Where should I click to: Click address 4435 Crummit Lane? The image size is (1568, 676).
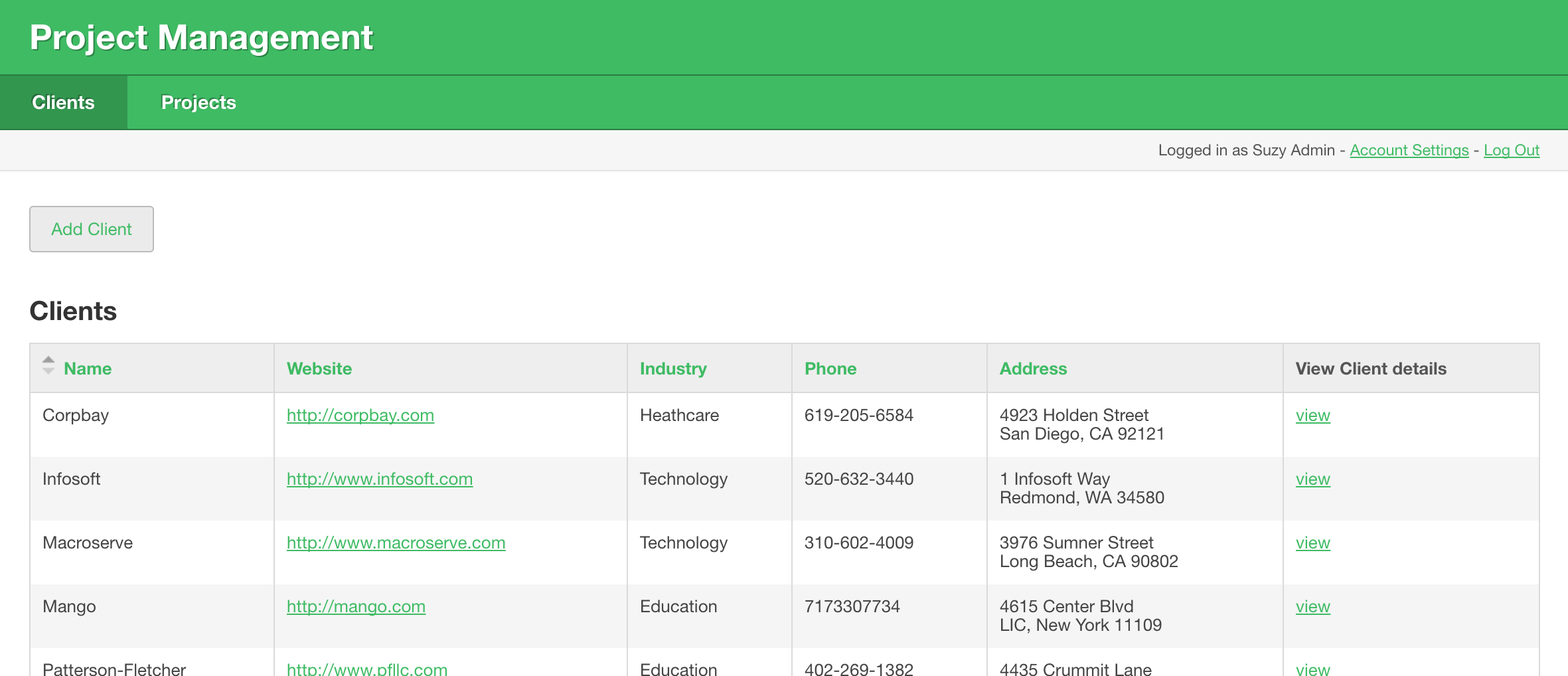[1075, 669]
